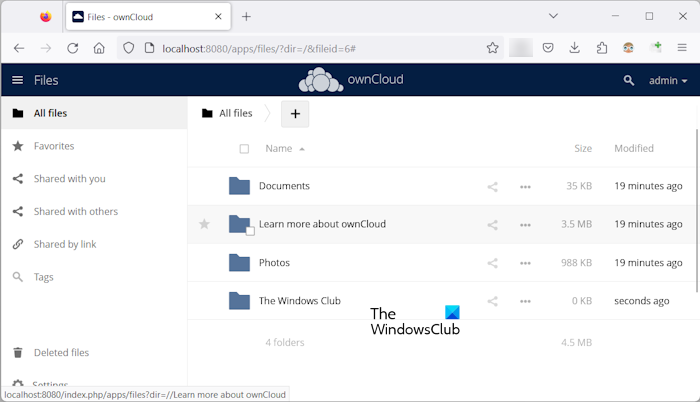The width and height of the screenshot is (700, 402).
Task: Open the Photos folder
Action: [x=274, y=263]
